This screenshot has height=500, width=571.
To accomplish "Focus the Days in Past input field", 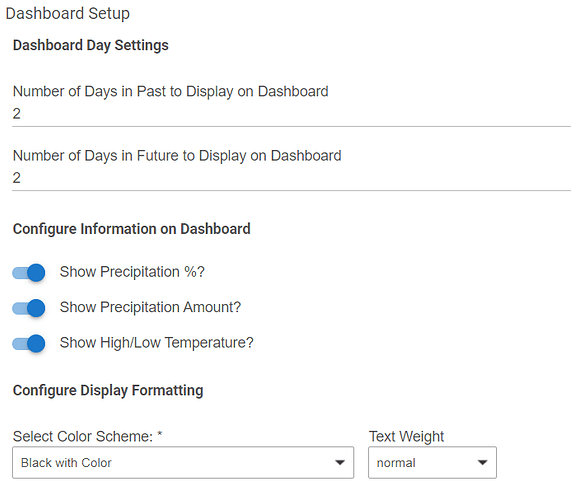I will click(x=291, y=114).
